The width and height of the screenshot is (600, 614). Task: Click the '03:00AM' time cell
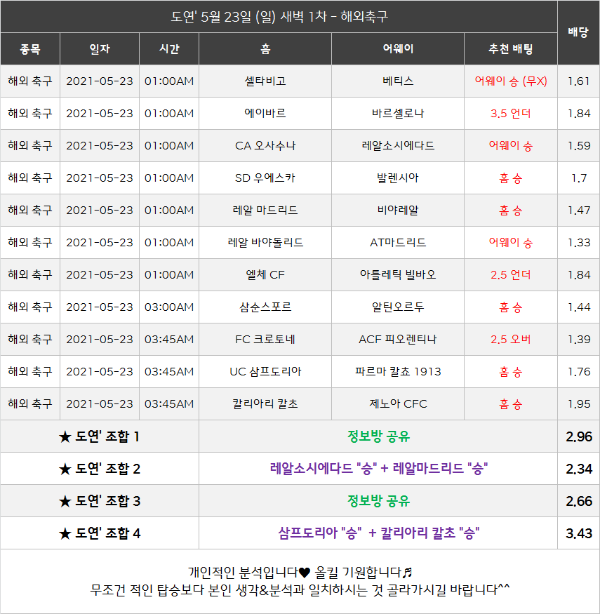click(169, 307)
